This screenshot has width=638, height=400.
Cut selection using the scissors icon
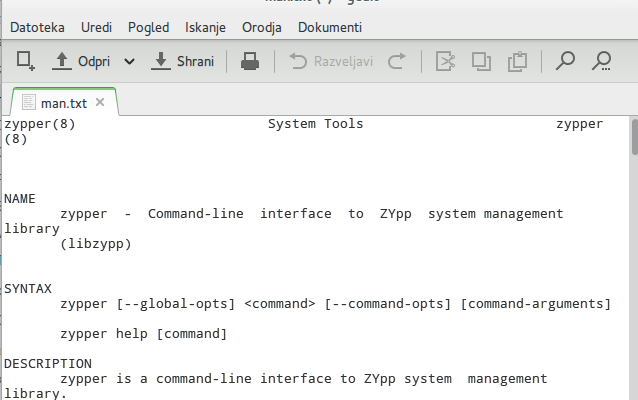(x=446, y=61)
